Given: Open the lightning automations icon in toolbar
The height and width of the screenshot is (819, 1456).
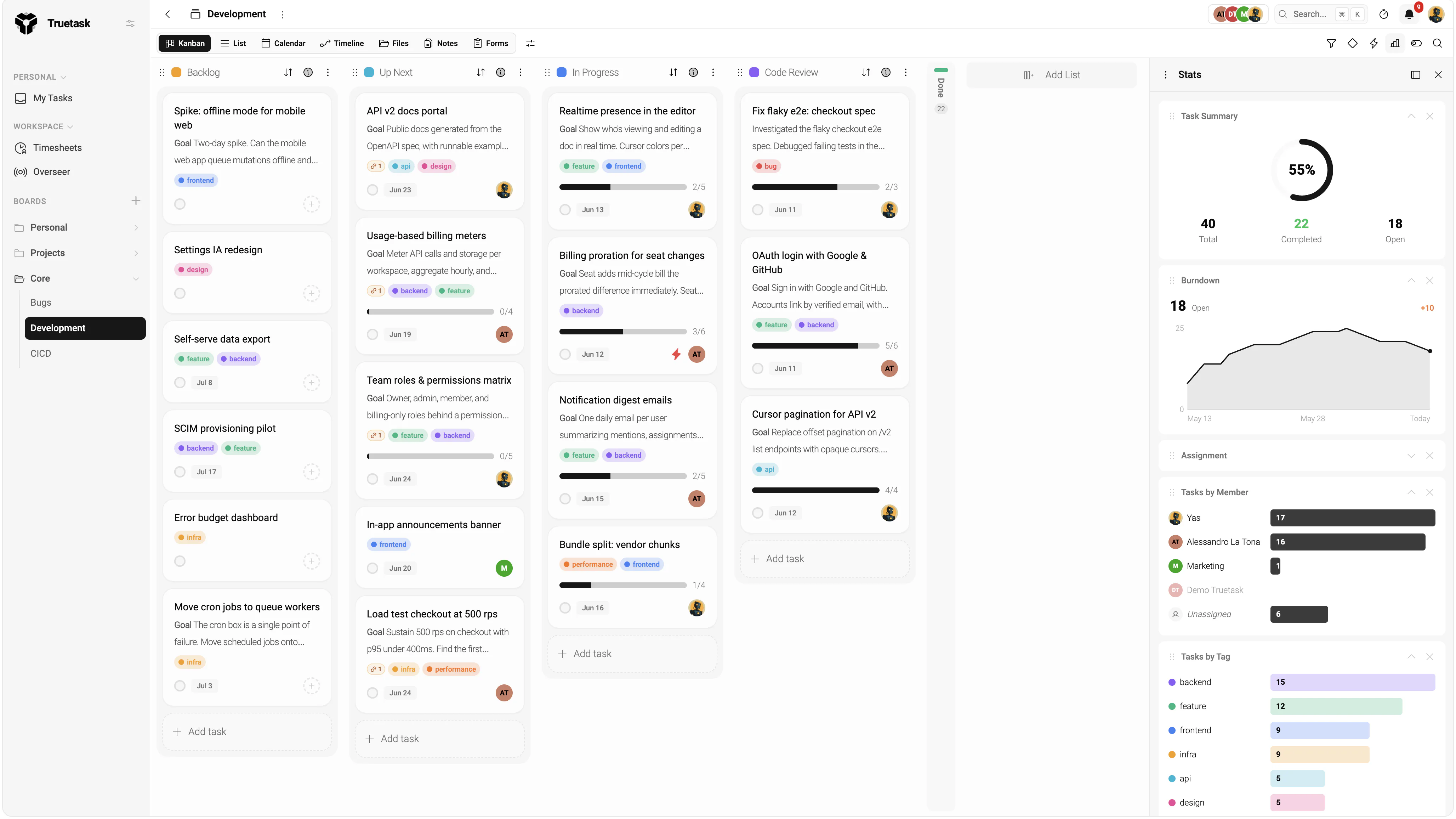Looking at the screenshot, I should 1373,43.
